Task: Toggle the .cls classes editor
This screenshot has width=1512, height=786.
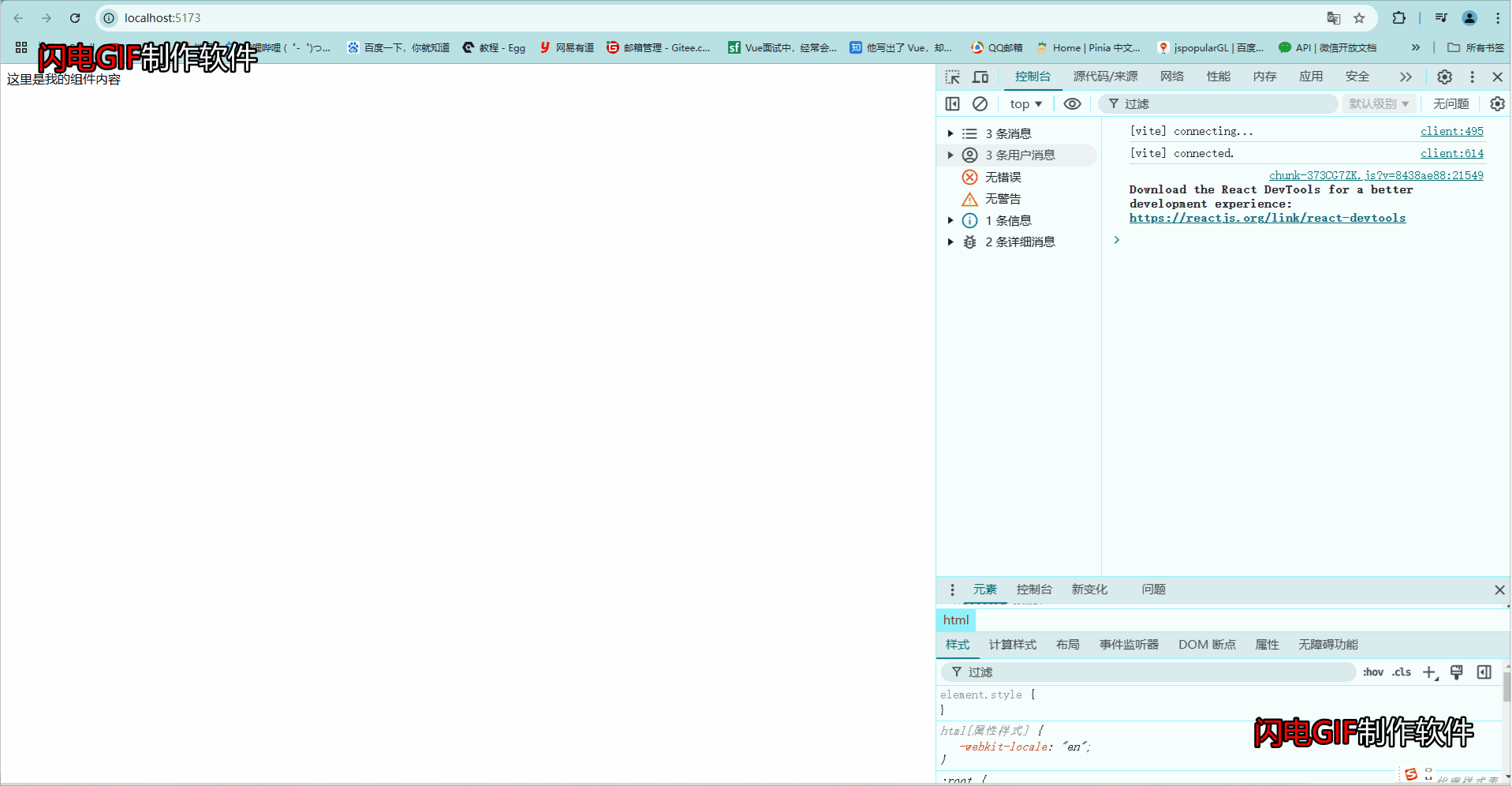Action: pos(1401,672)
